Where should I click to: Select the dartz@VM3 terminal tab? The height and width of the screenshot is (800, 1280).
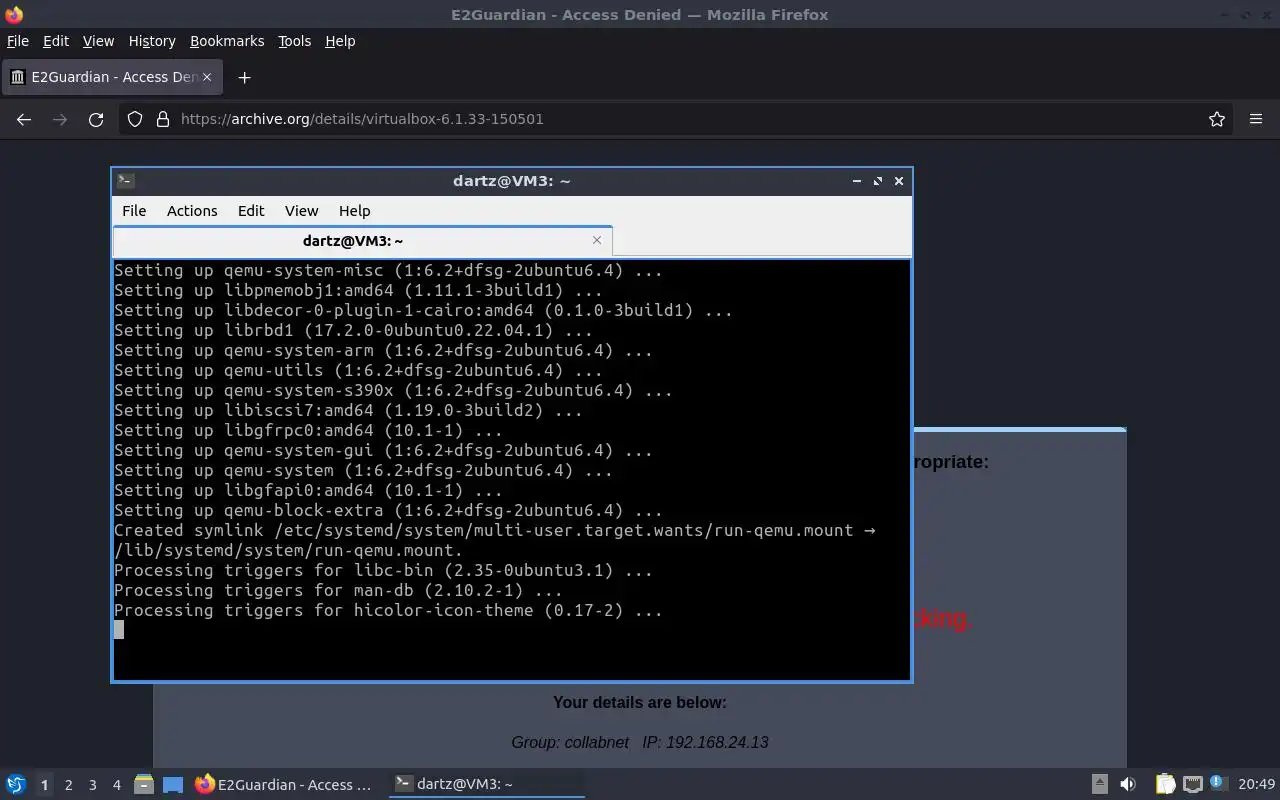(x=353, y=241)
